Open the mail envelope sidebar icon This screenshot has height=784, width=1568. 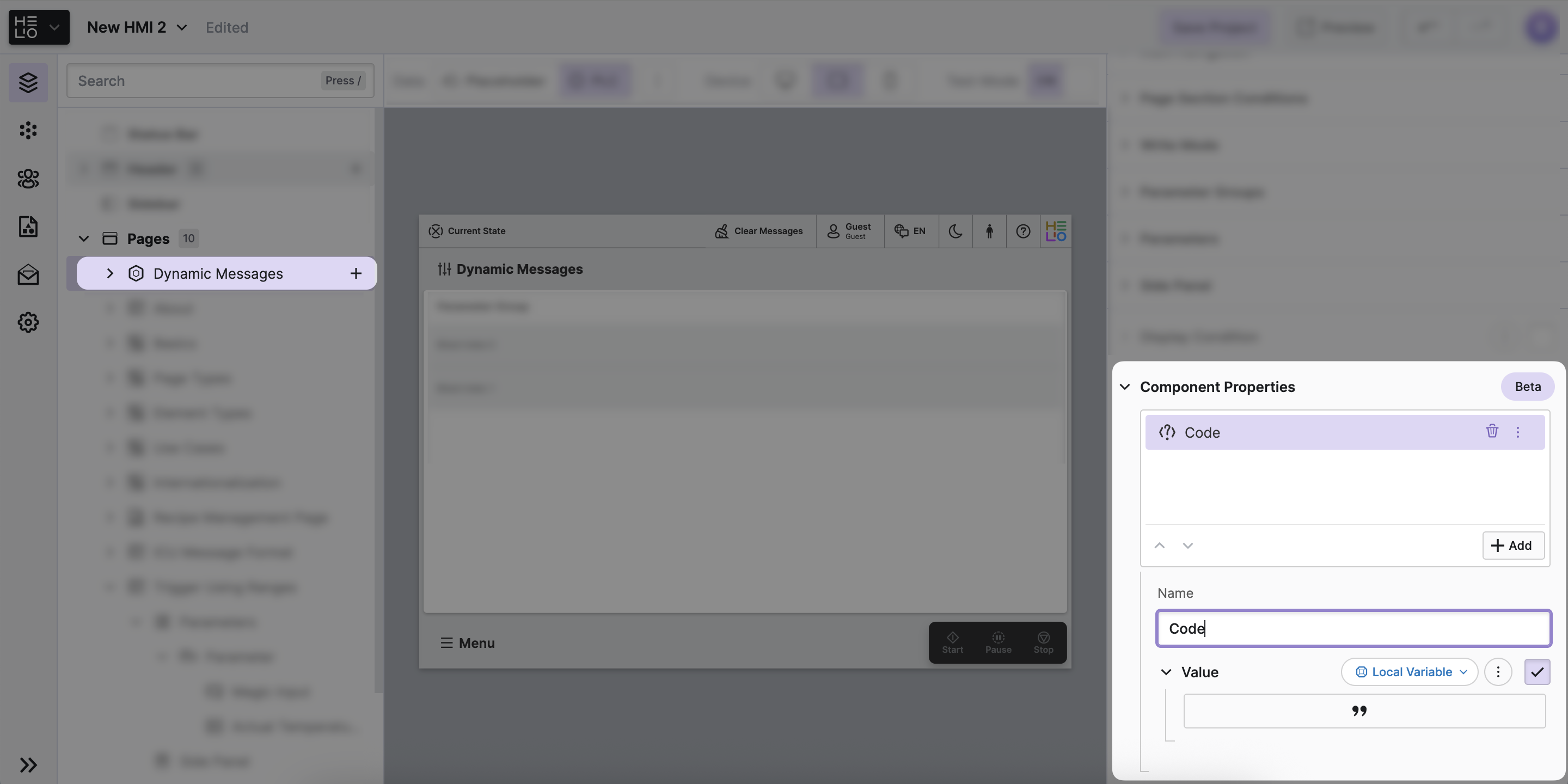point(28,275)
